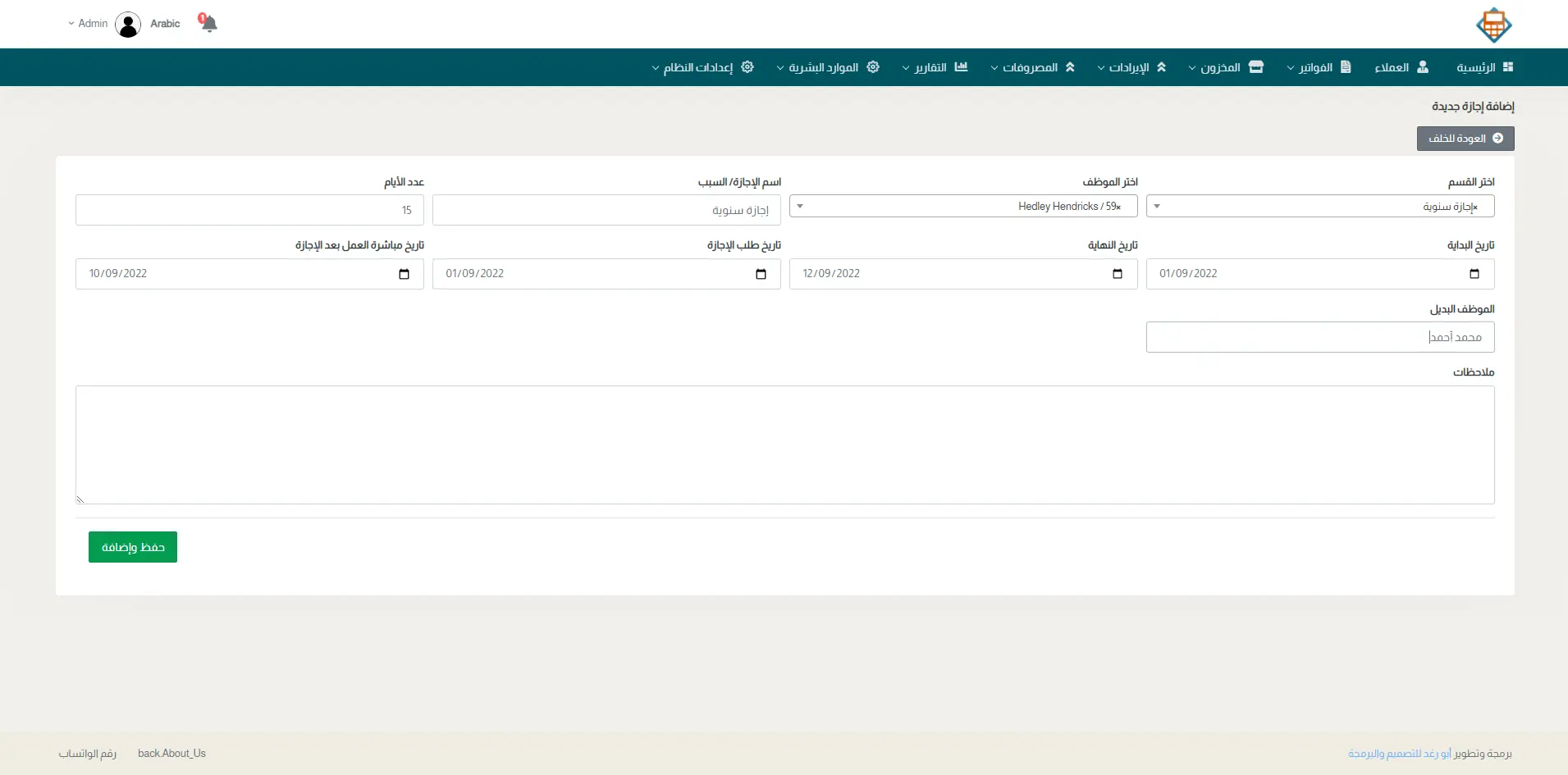Open the Admin account dropdown
Image resolution: width=1568 pixels, height=775 pixels.
tap(88, 24)
